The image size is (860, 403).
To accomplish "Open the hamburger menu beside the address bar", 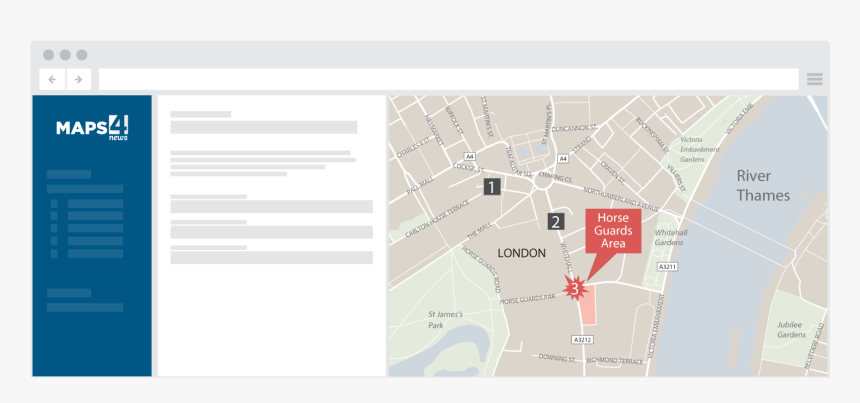I will [814, 79].
